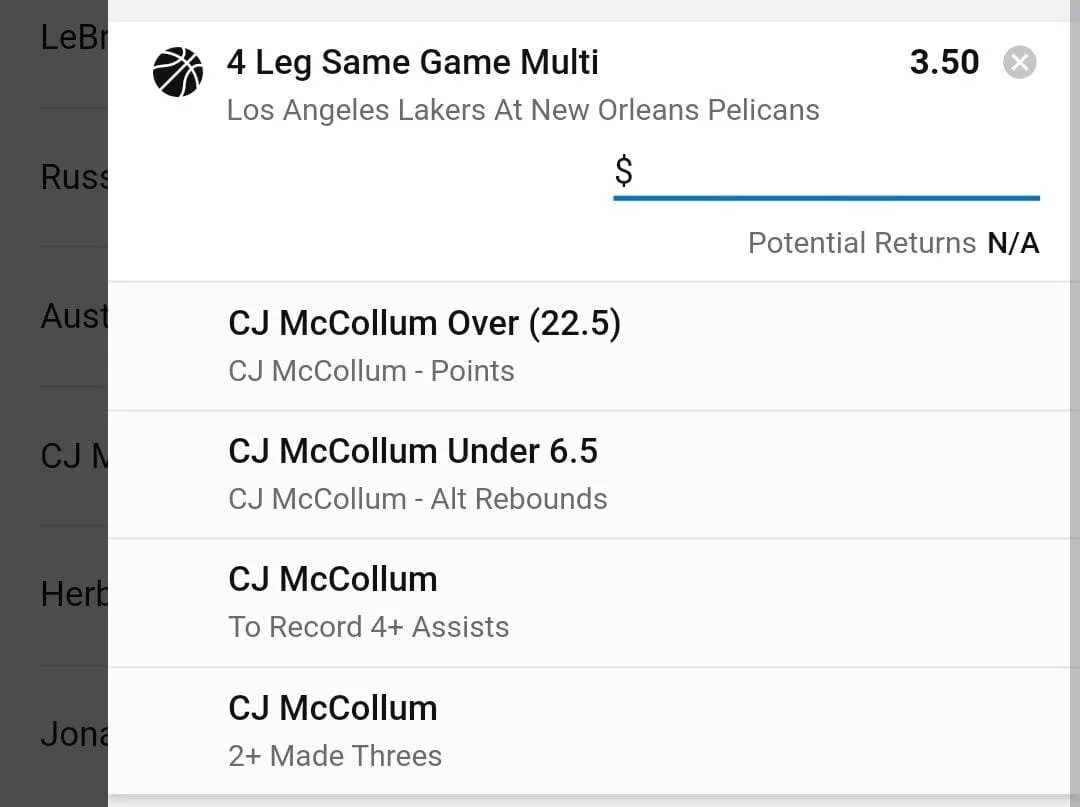
Task: Click the CJ McCollum - Points market text
Action: click(x=371, y=371)
